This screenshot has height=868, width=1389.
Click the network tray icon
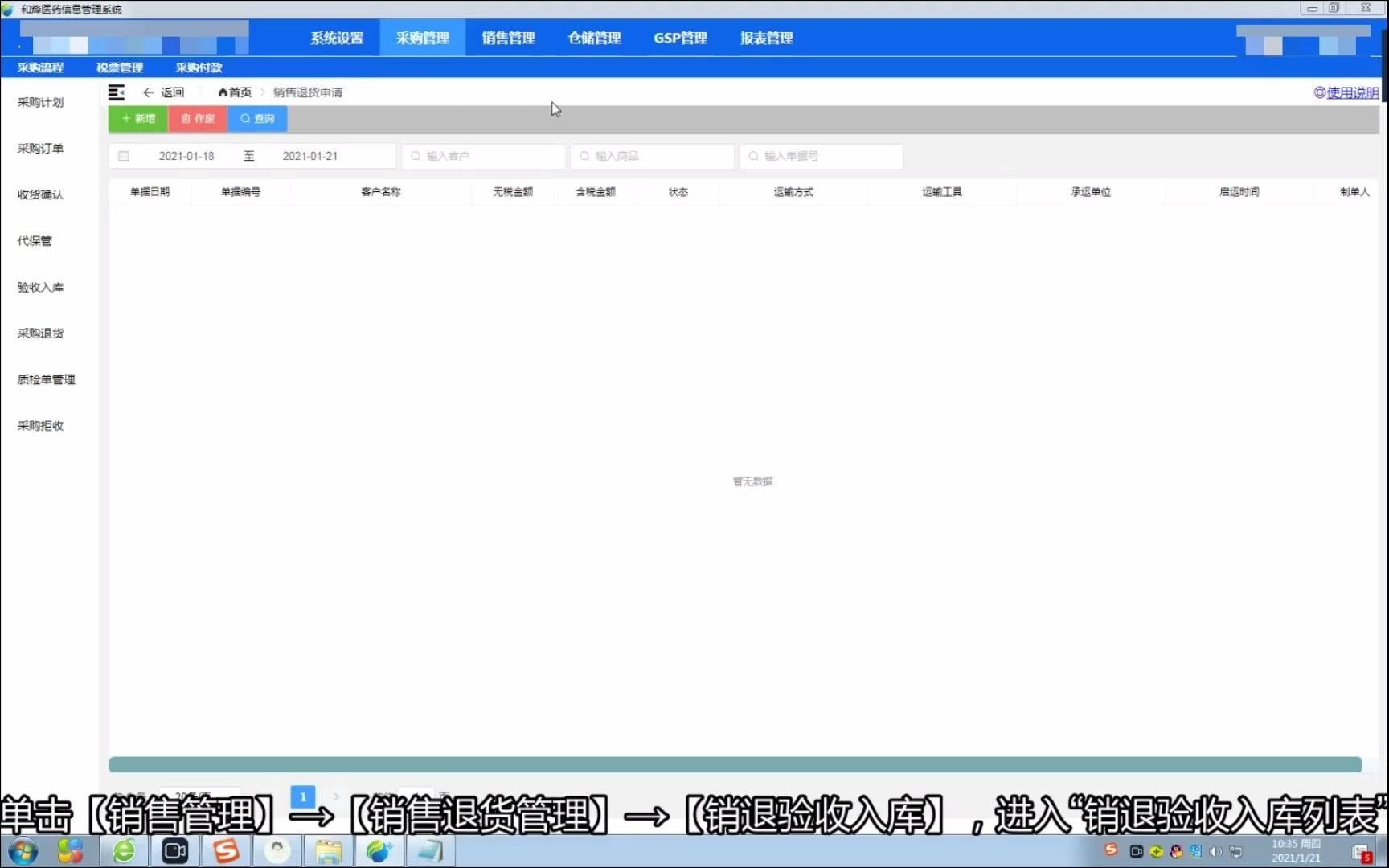tap(1235, 852)
